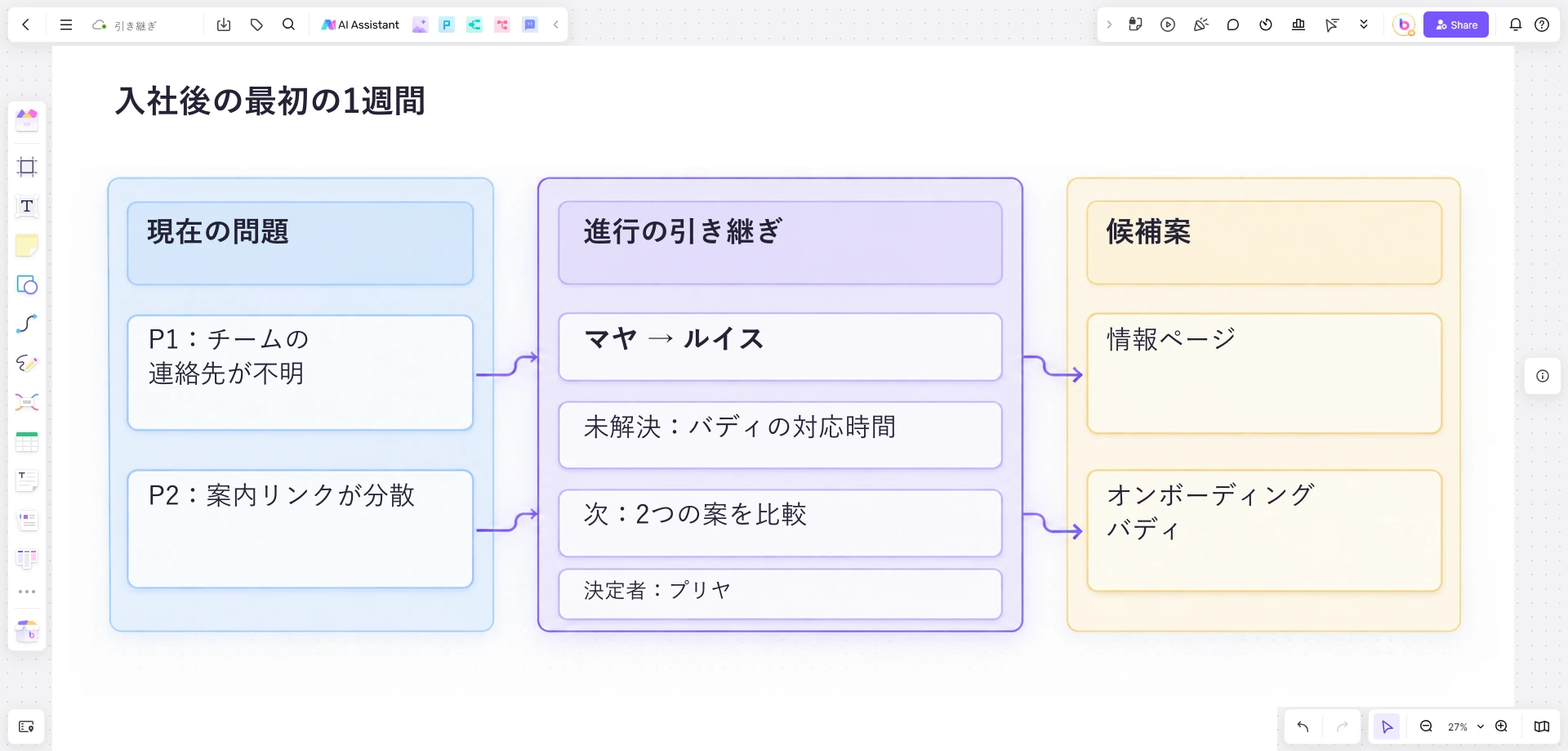Click the AI image generation icon
Screen dimensions: 1568x751
(420, 25)
